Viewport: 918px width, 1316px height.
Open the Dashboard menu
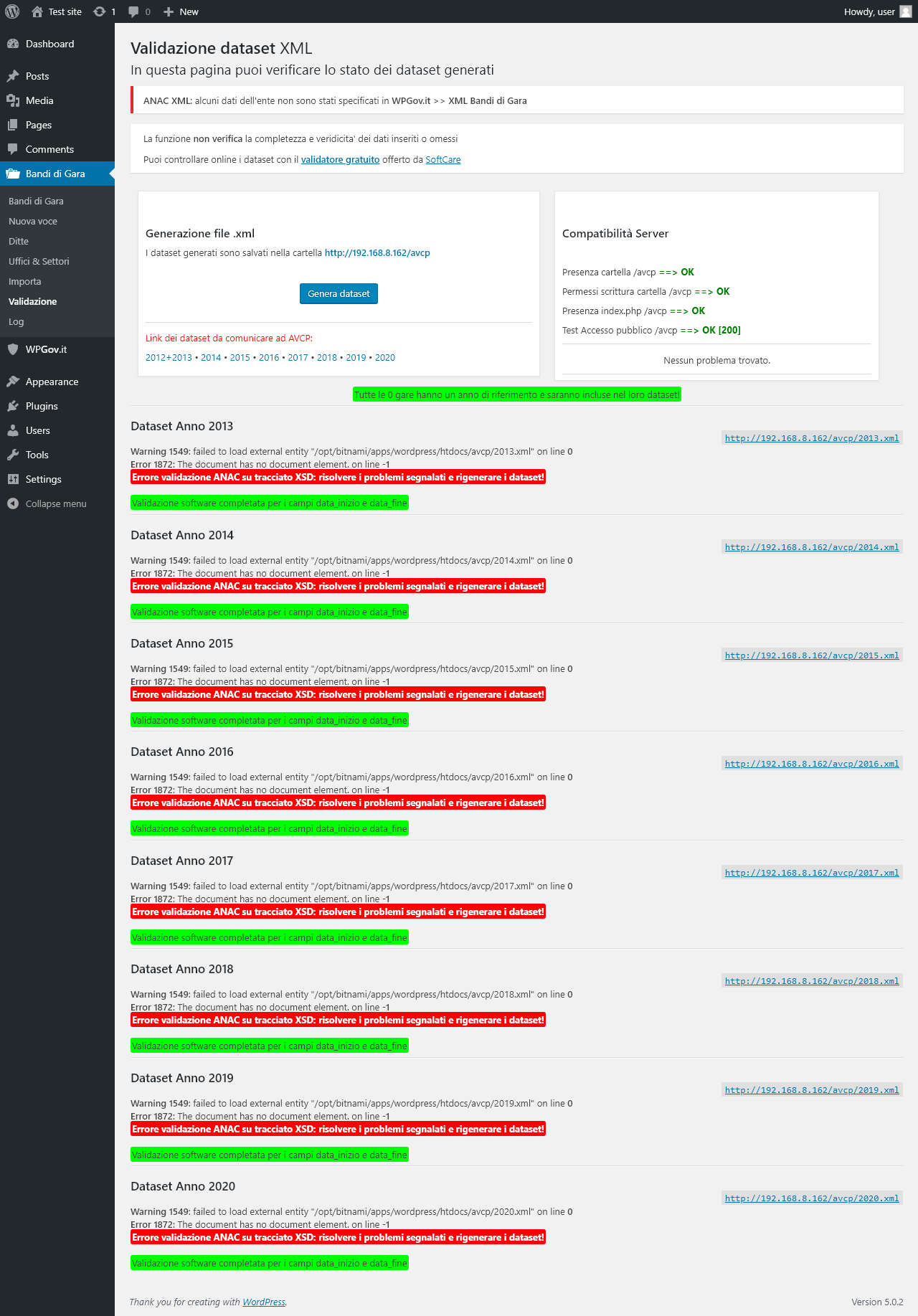click(57, 44)
